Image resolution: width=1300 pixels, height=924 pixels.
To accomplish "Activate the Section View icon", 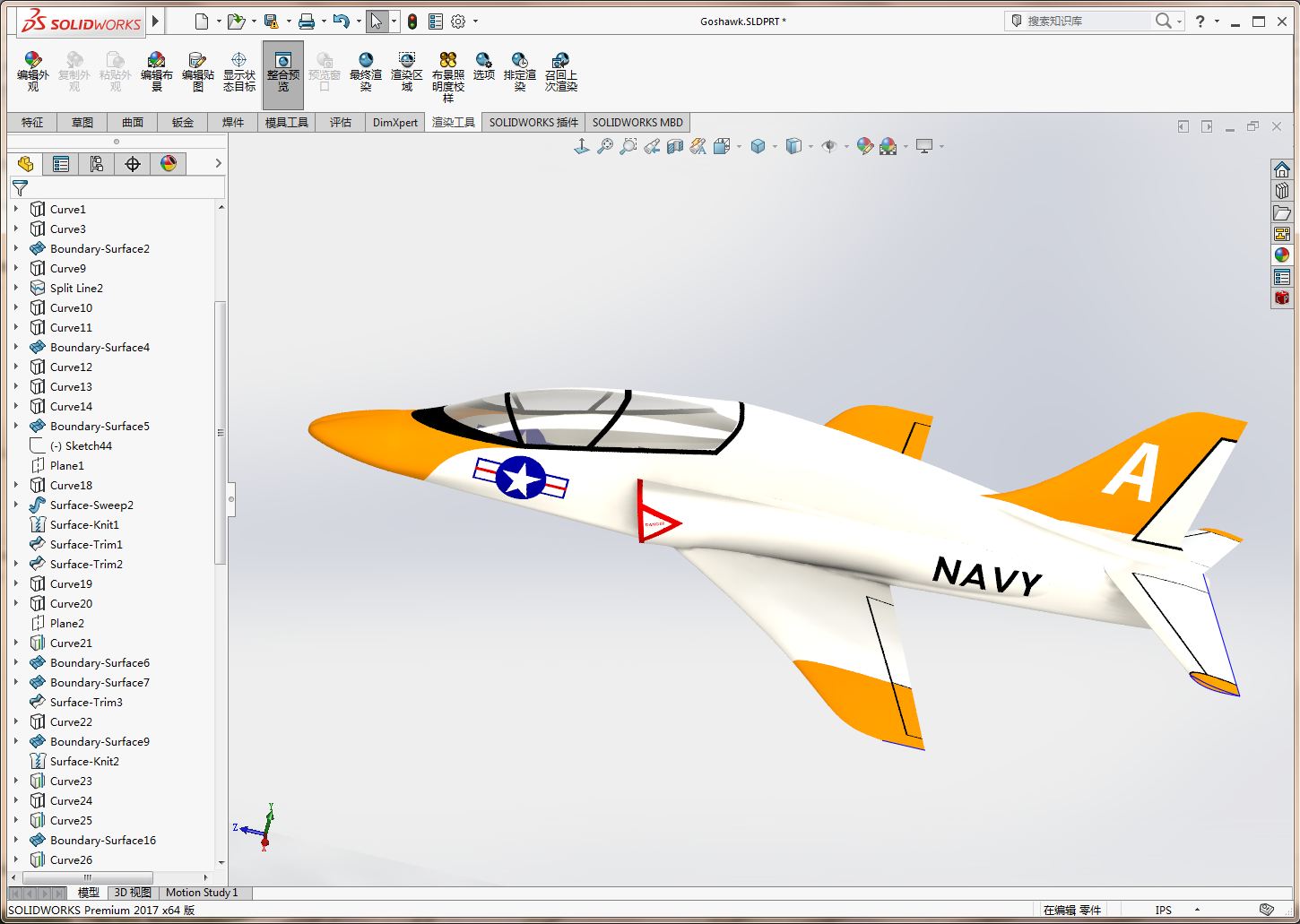I will [x=675, y=146].
